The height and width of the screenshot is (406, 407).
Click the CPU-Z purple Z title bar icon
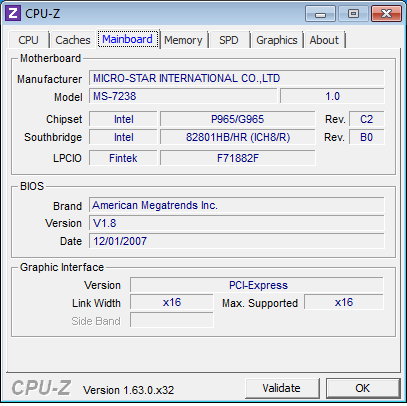click(13, 13)
